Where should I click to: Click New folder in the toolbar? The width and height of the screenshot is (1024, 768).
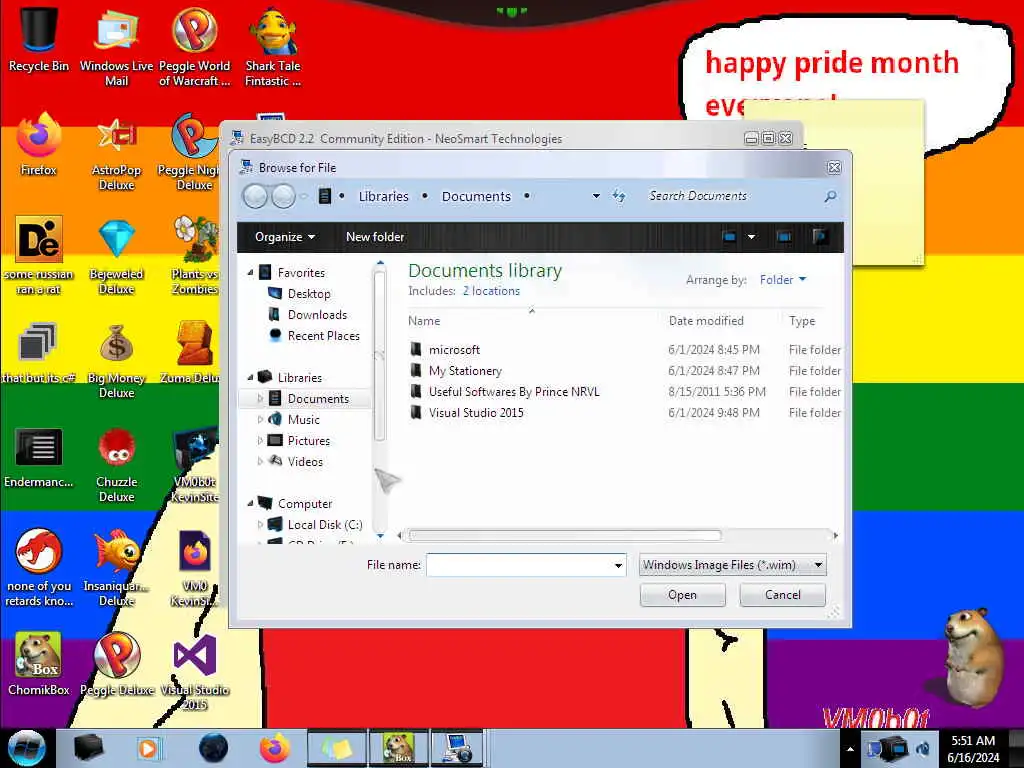click(375, 236)
